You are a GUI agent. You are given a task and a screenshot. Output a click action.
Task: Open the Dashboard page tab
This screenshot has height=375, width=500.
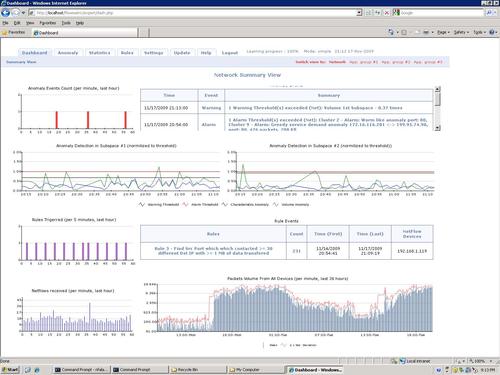pyautogui.click(x=35, y=53)
